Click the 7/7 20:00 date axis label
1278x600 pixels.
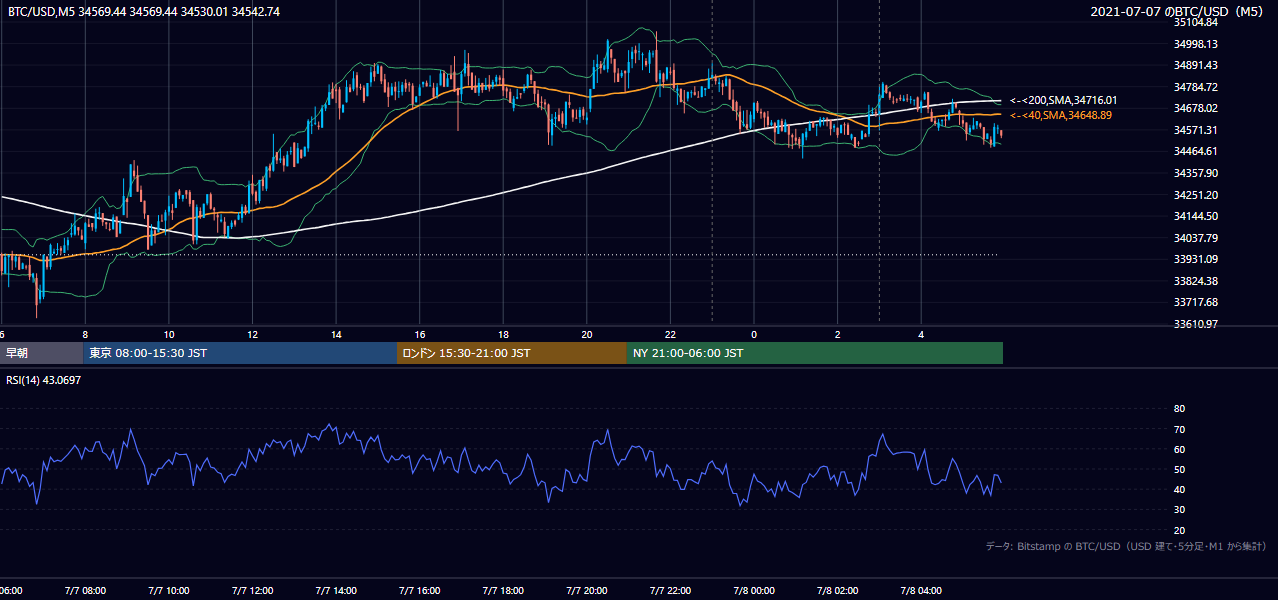587,591
